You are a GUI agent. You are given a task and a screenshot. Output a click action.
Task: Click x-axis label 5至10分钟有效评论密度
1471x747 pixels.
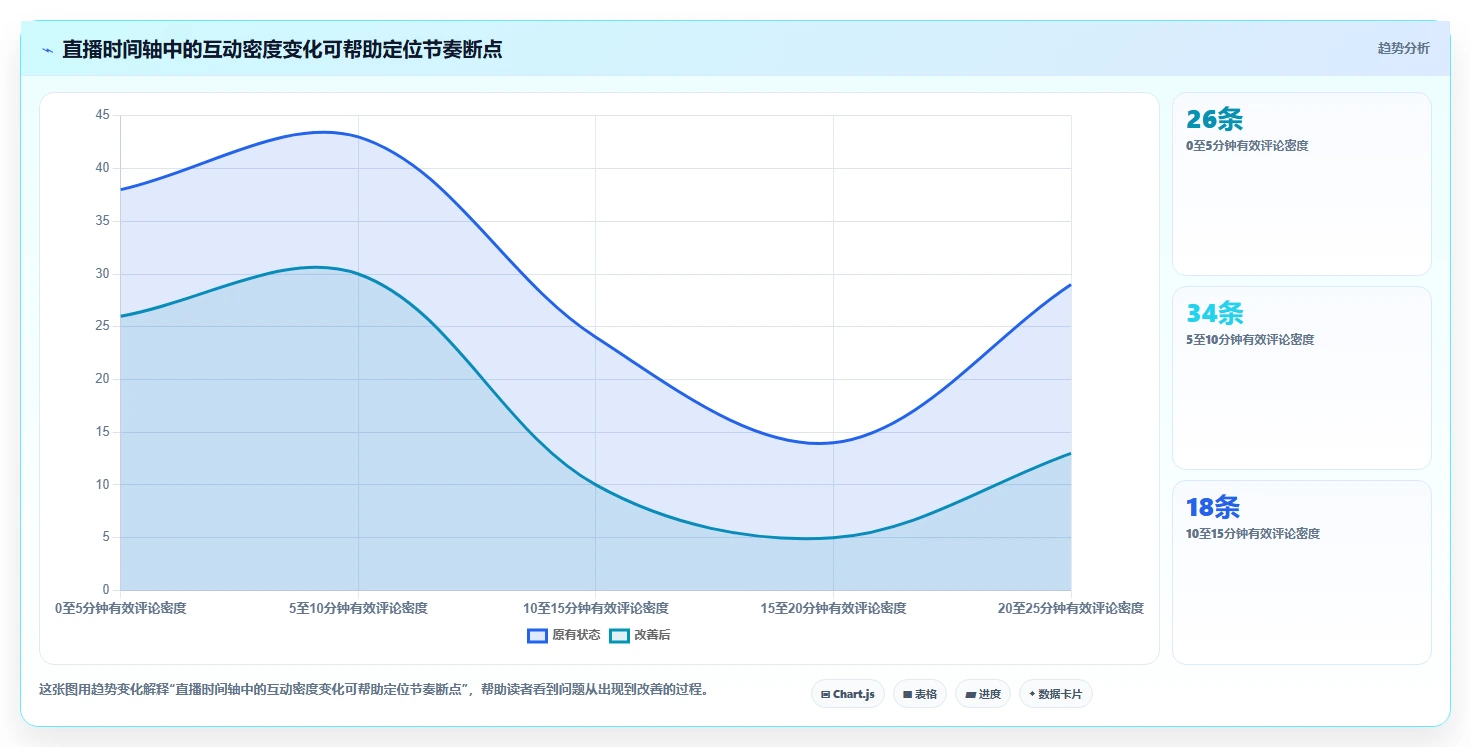tap(358, 608)
